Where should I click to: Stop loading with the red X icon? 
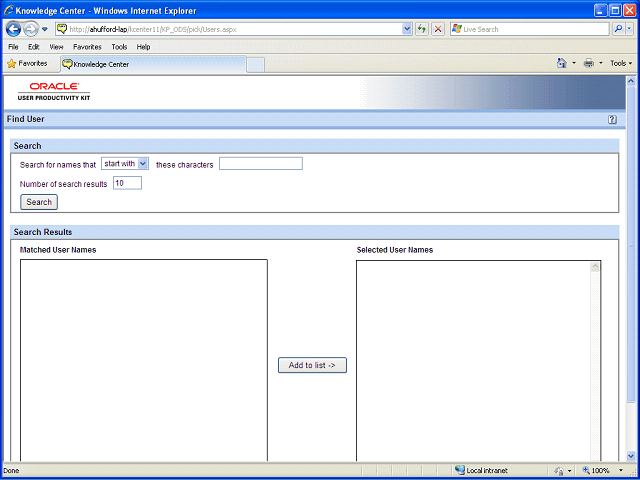(x=438, y=29)
